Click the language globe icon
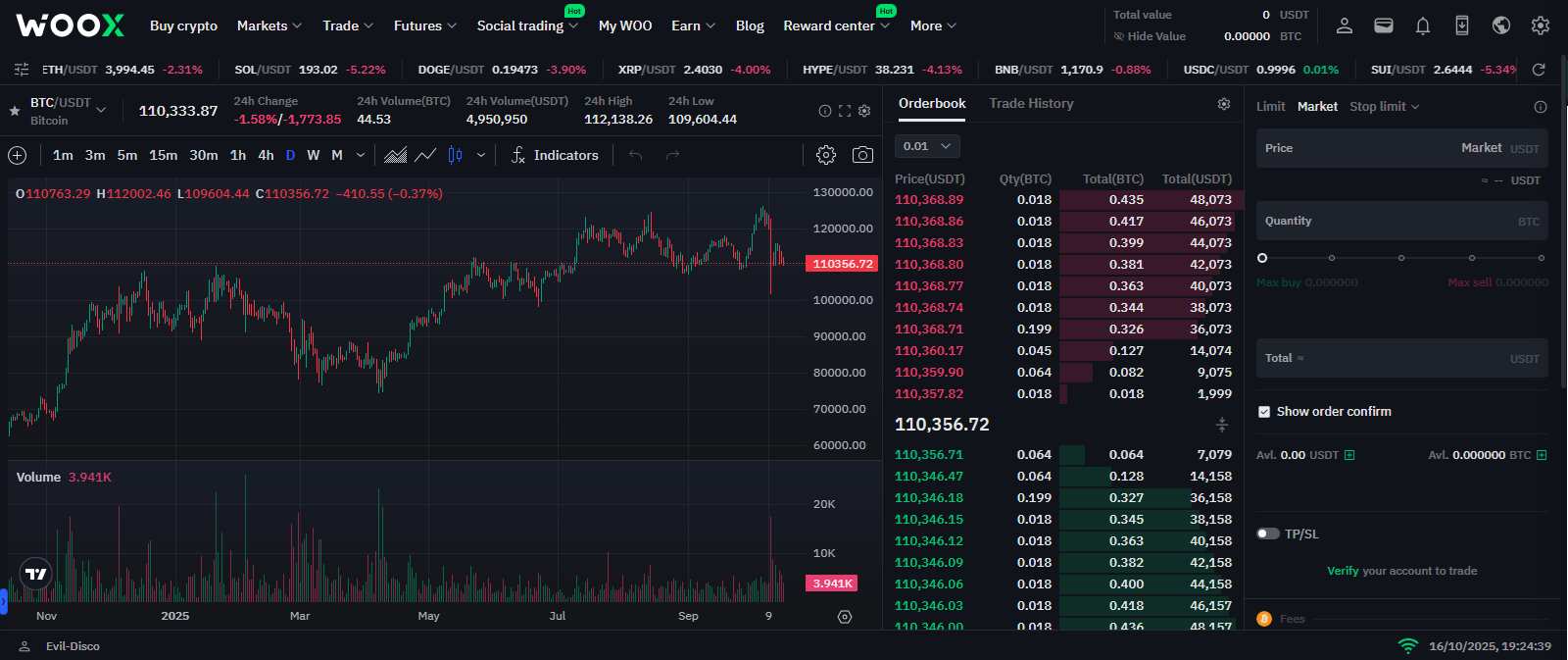 click(x=1501, y=25)
